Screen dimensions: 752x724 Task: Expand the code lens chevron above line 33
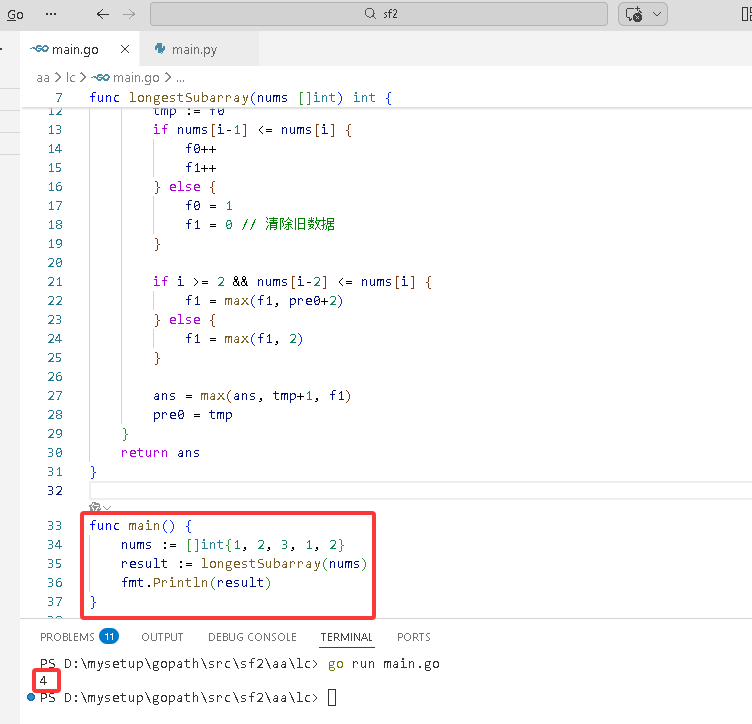(x=107, y=507)
